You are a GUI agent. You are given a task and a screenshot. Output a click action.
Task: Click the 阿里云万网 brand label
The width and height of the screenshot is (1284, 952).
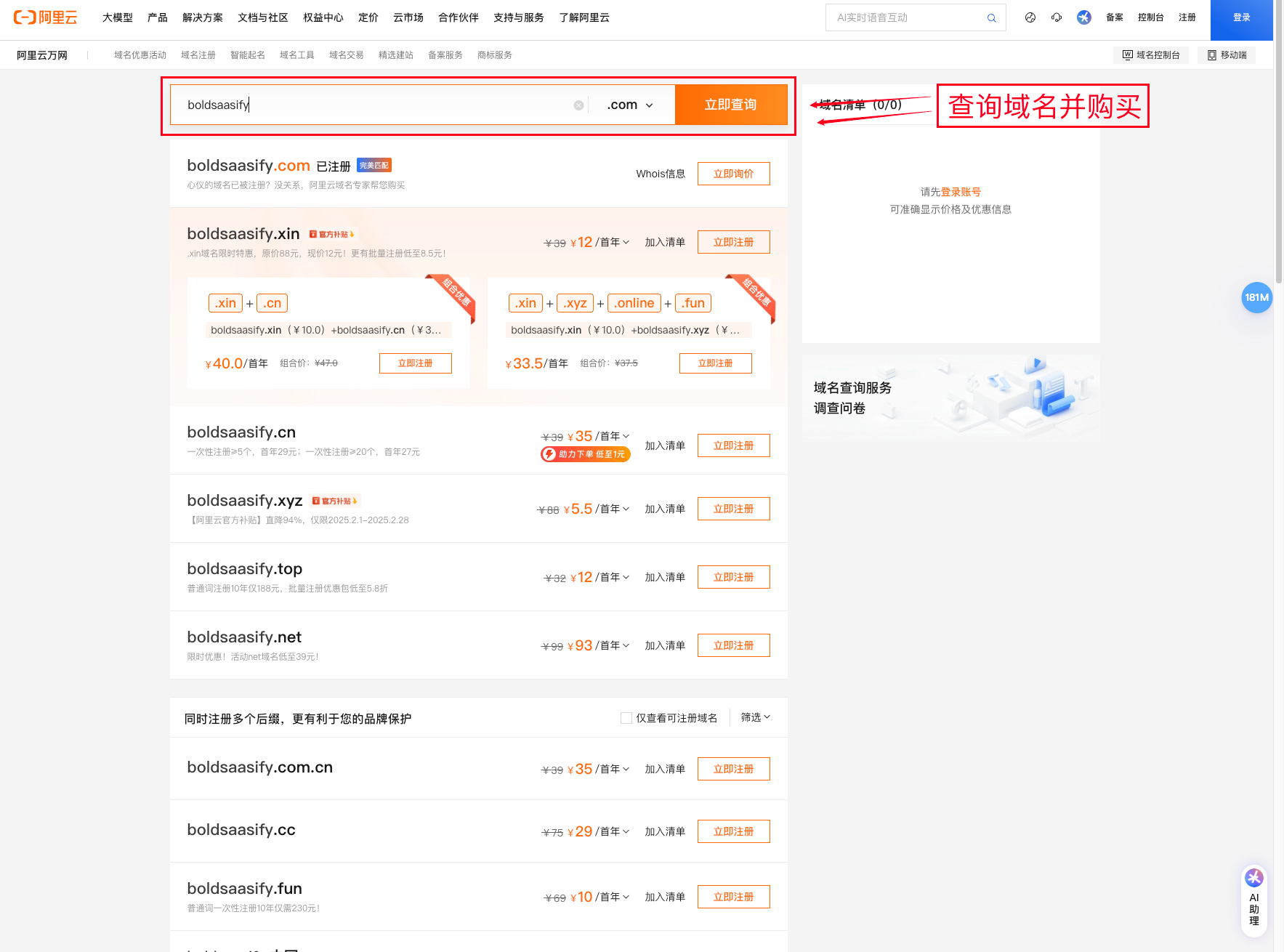[x=42, y=55]
